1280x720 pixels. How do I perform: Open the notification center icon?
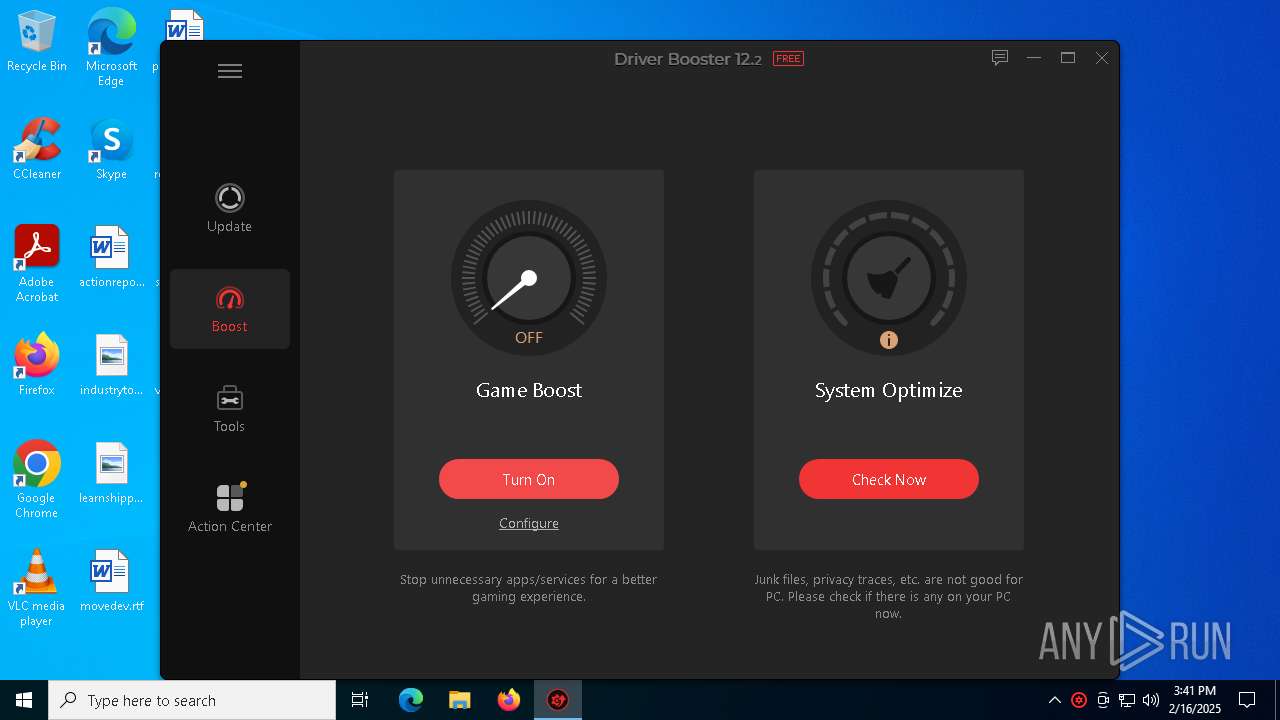click(1247, 700)
